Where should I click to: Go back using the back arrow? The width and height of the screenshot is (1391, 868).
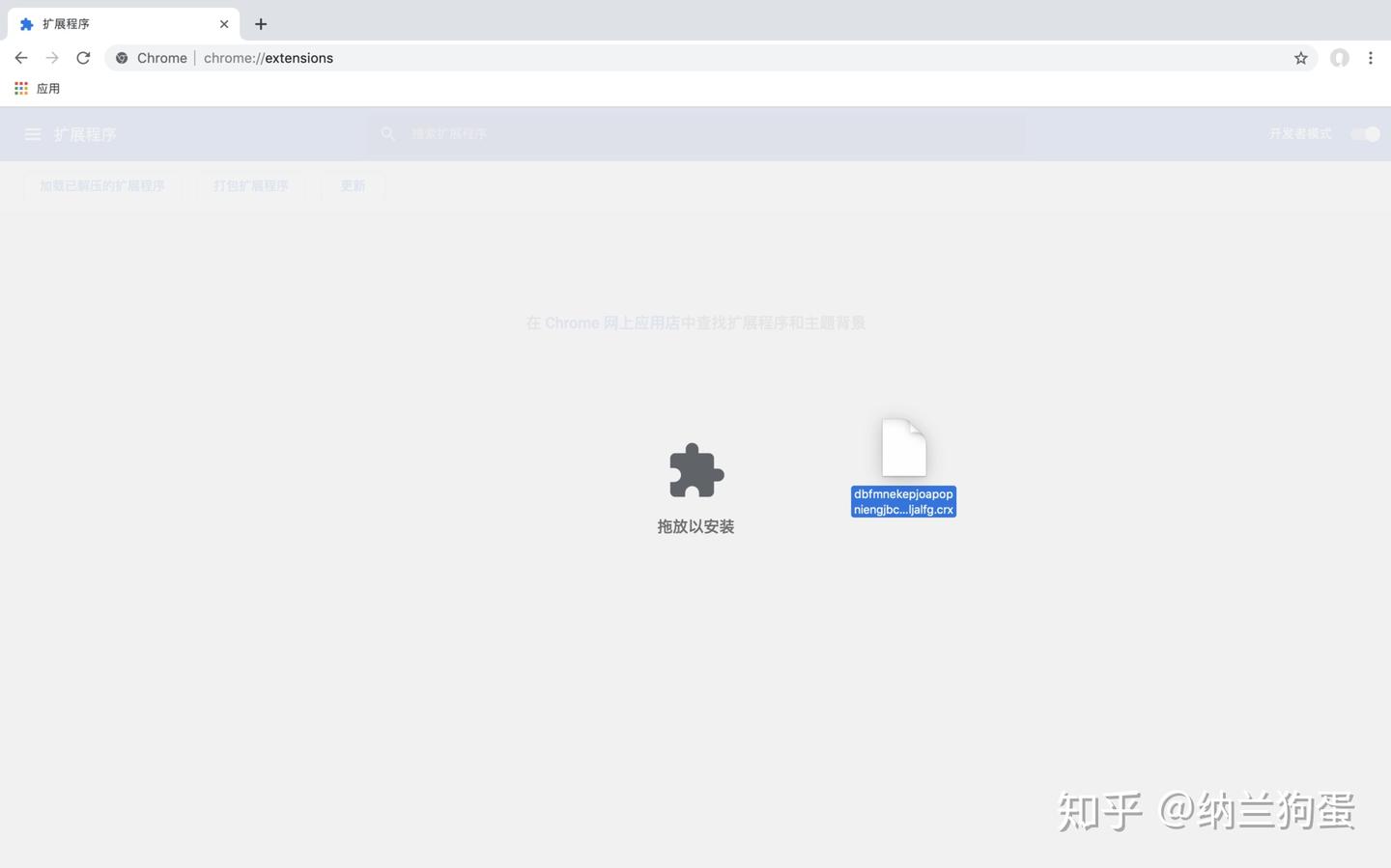click(x=21, y=57)
